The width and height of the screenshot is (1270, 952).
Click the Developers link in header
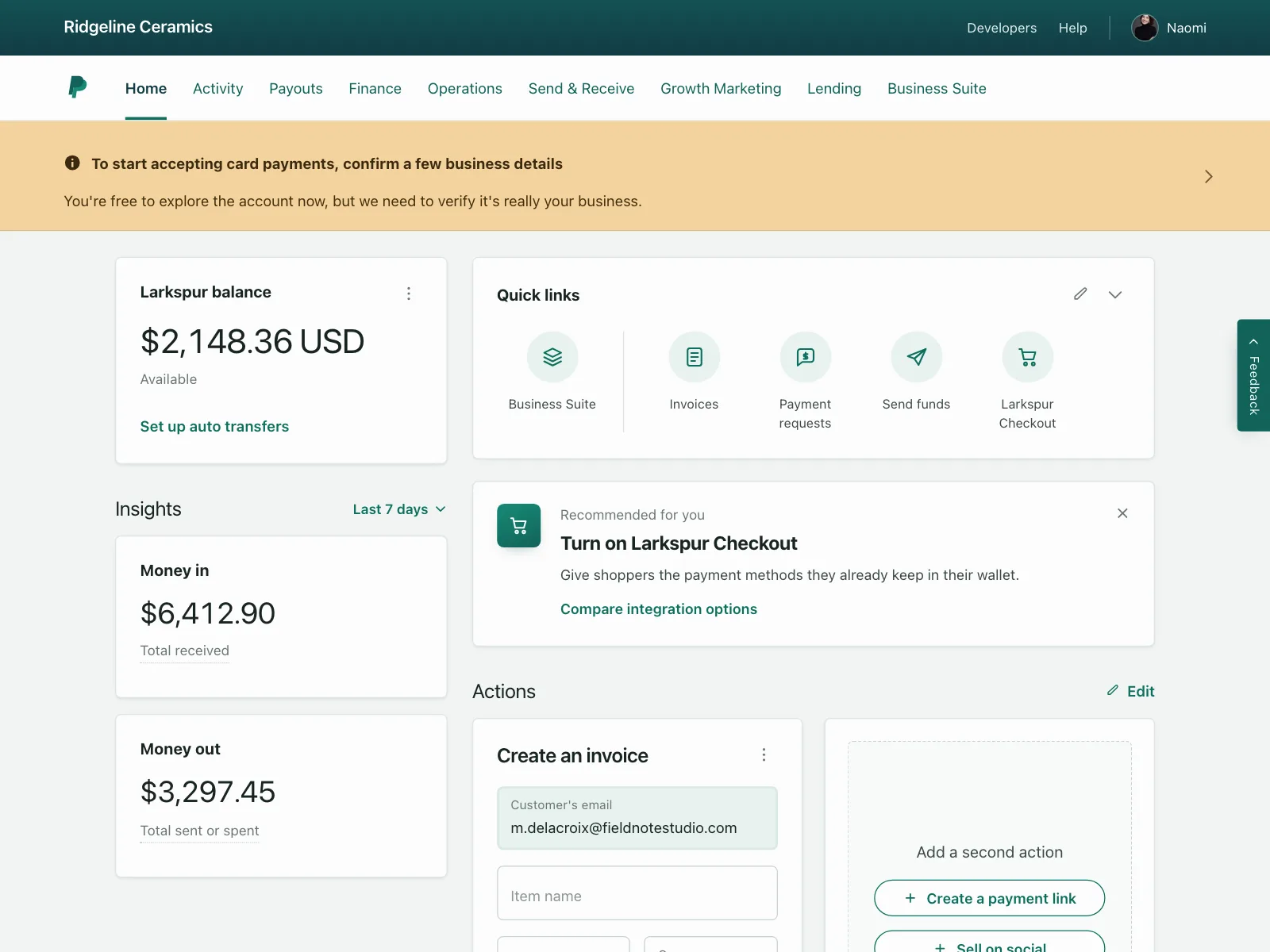pos(1002,28)
